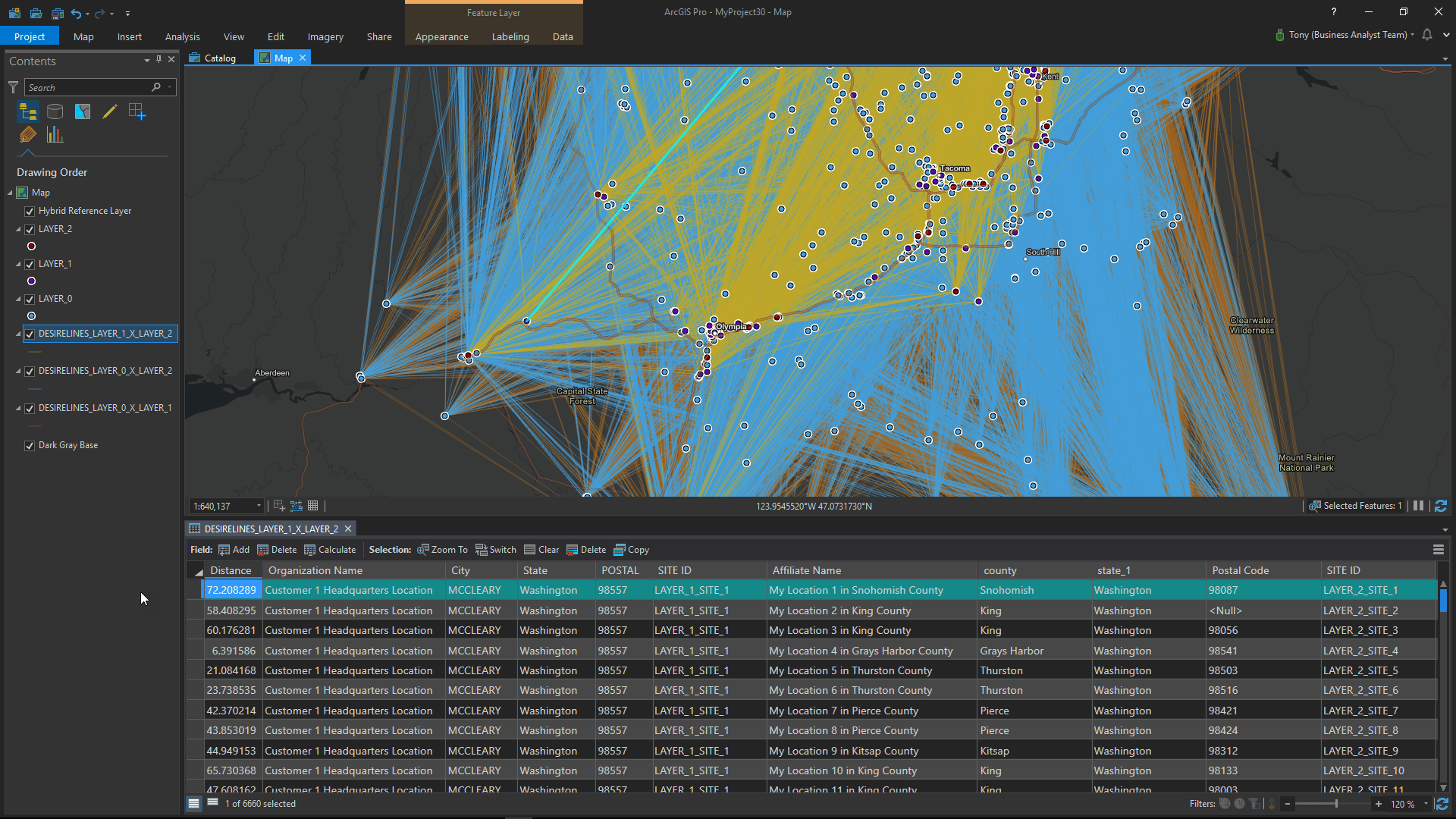Click Zoom To selection button
1456x819 pixels.
pos(443,550)
